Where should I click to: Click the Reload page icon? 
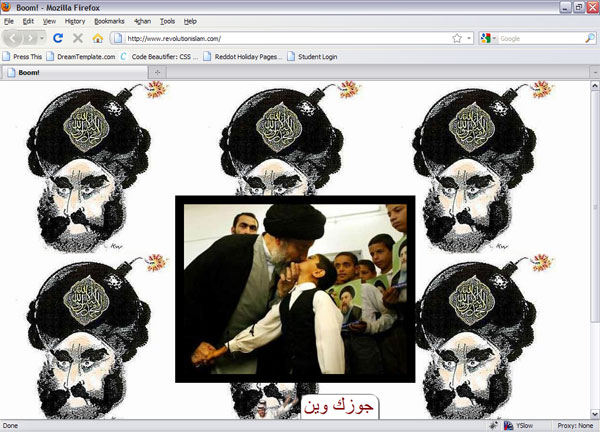(x=58, y=38)
